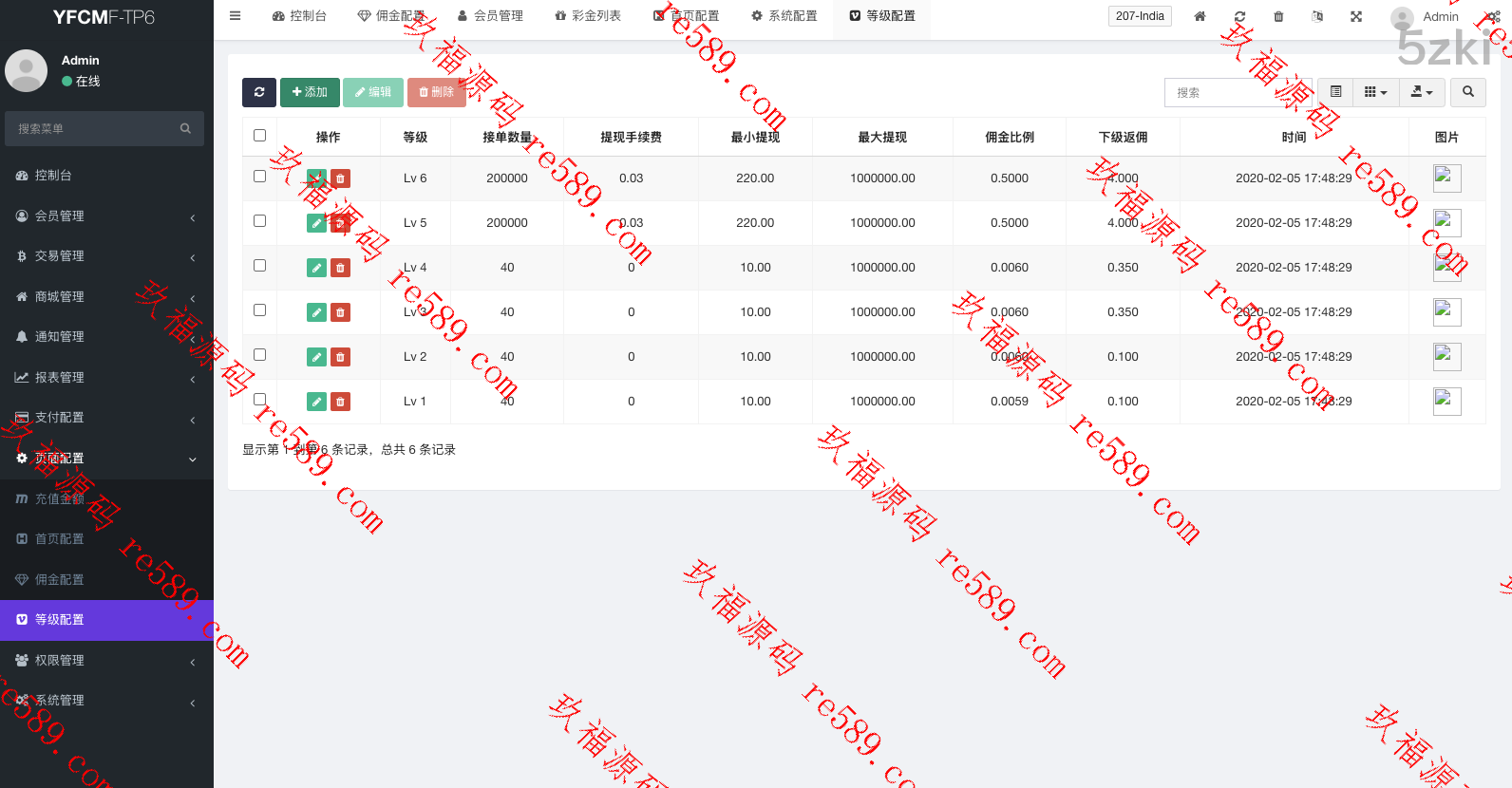Screen dimensions: 1512x788
Task: Edit the Lv 6 row
Action: tap(316, 178)
